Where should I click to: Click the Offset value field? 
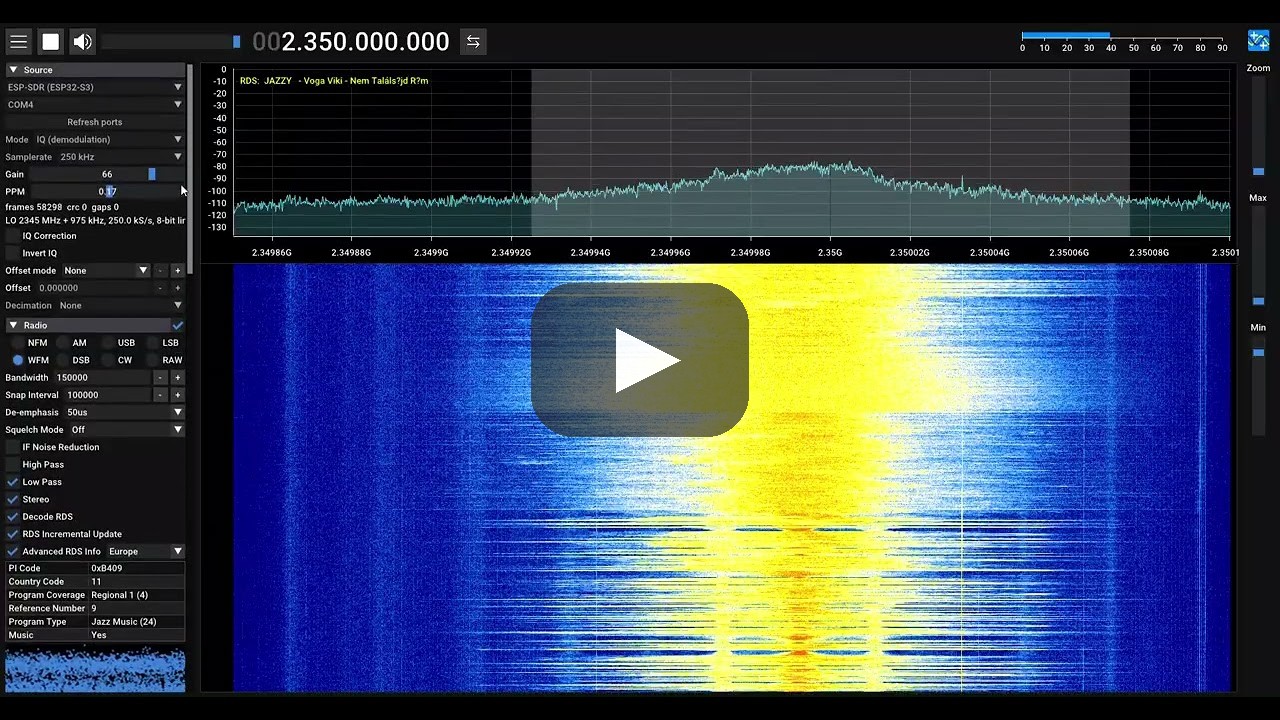pyautogui.click(x=94, y=288)
